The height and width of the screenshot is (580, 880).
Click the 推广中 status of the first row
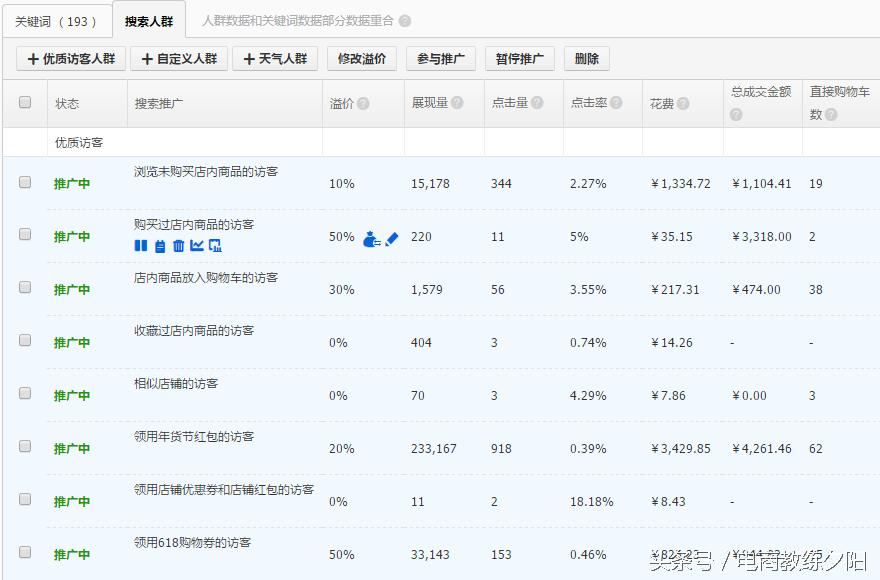coord(71,182)
